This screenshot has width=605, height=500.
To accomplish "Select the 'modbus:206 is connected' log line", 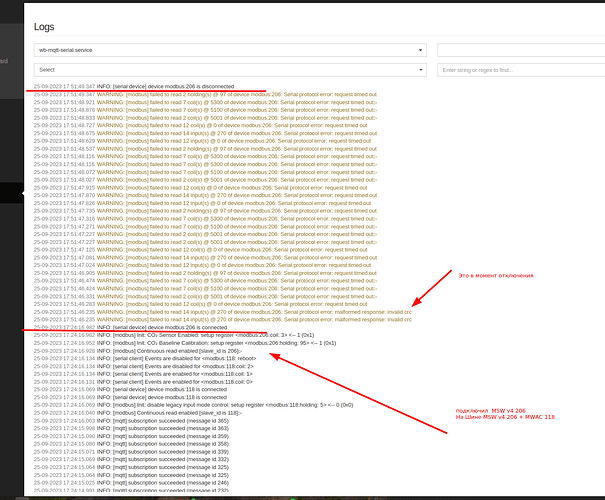I will click(130, 327).
